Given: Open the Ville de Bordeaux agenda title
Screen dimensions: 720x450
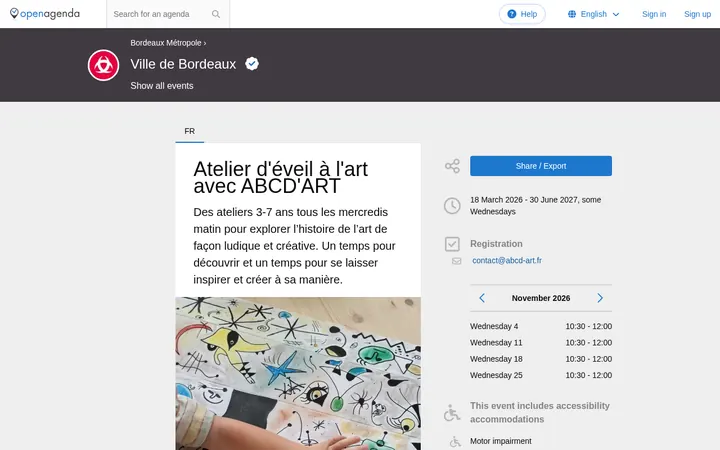Looking at the screenshot, I should (x=183, y=64).
